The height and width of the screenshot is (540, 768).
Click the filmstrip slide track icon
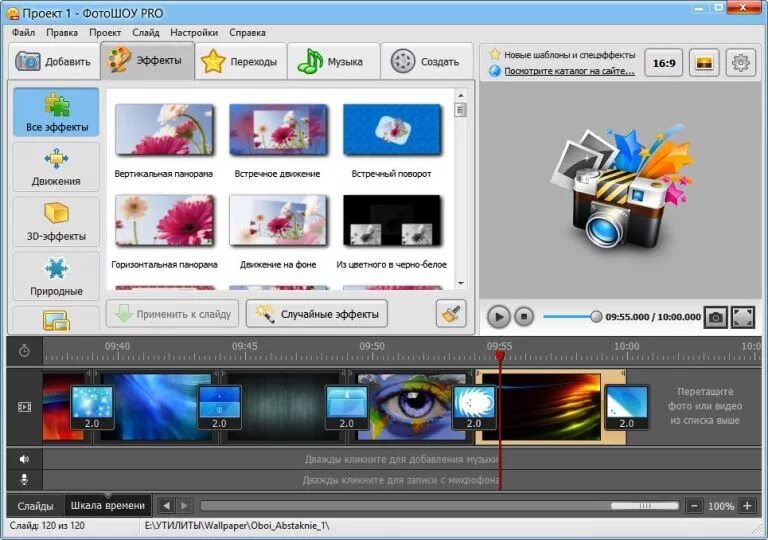point(24,407)
